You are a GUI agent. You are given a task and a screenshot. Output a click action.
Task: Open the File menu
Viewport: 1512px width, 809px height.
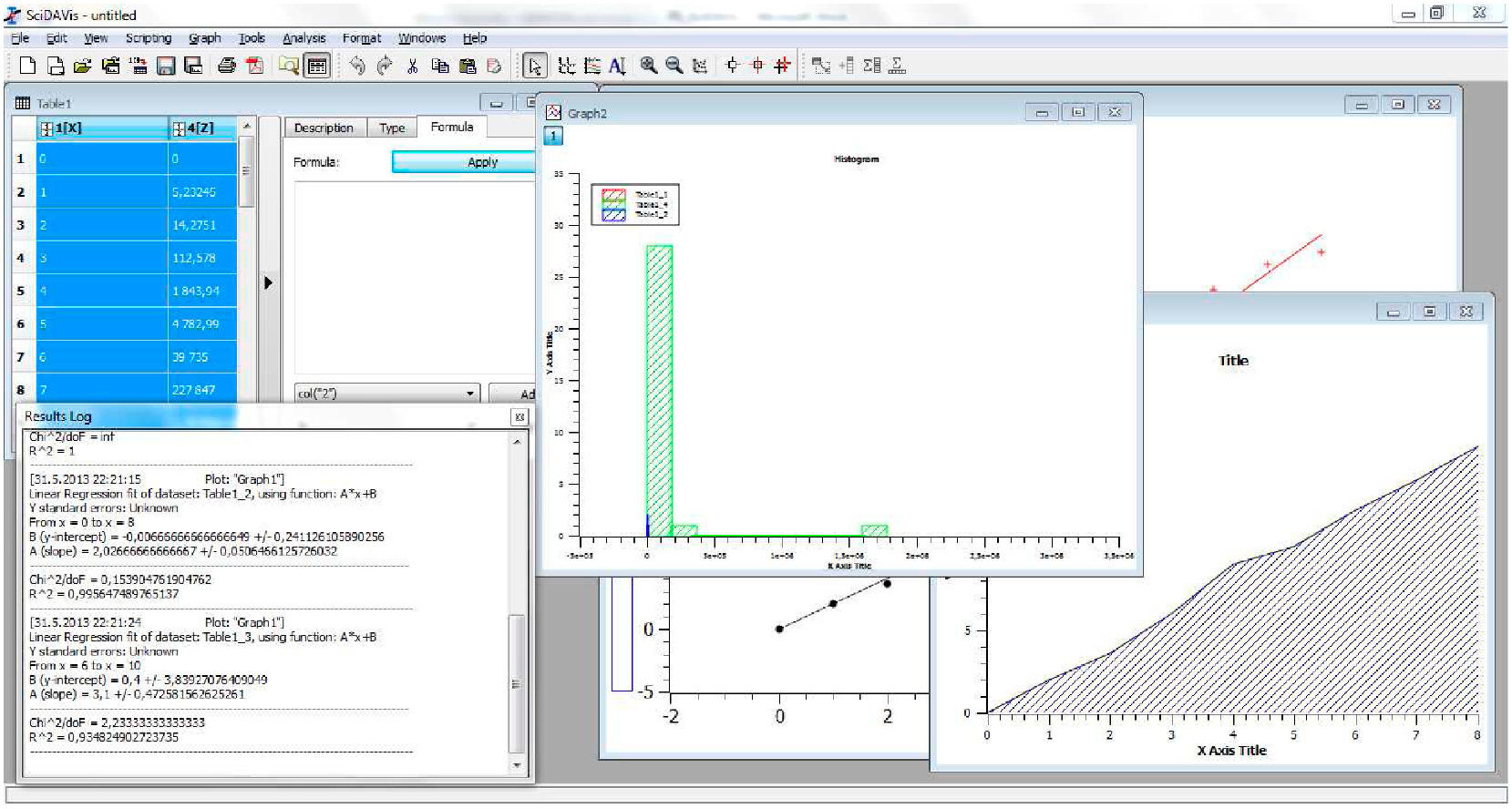coord(20,38)
